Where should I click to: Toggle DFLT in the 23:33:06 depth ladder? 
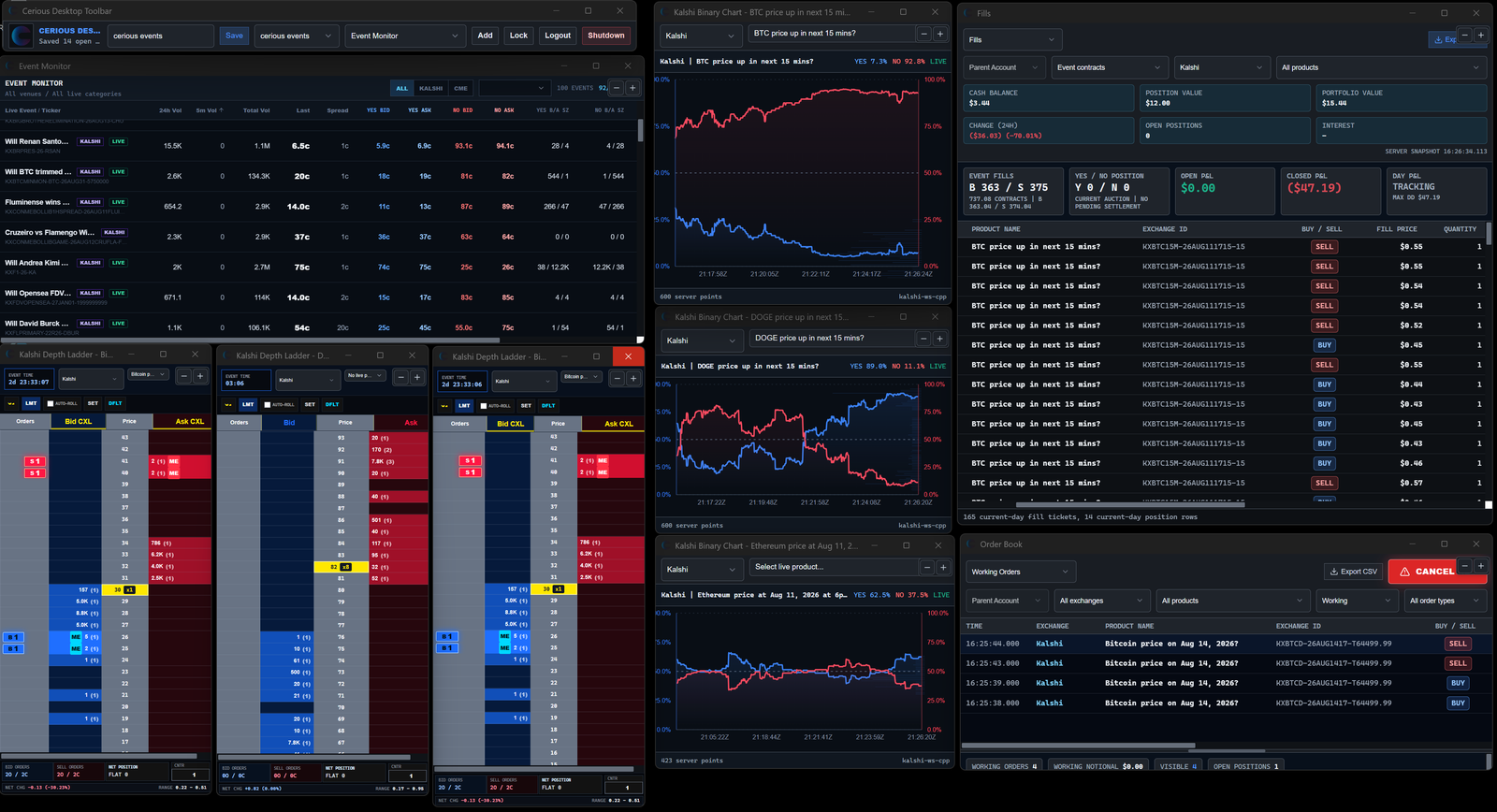(548, 405)
